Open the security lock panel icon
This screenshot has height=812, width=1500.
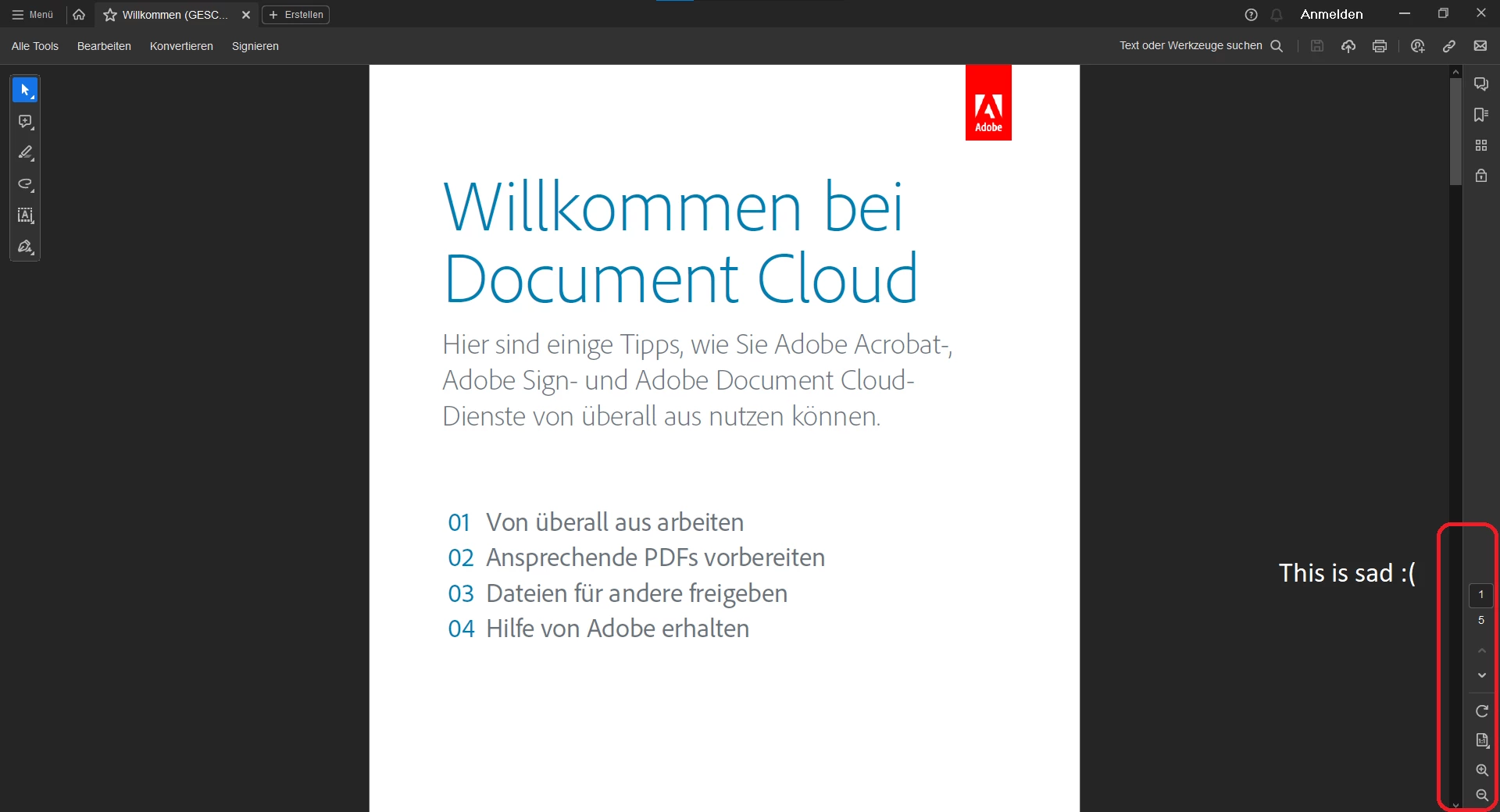pos(1481,176)
